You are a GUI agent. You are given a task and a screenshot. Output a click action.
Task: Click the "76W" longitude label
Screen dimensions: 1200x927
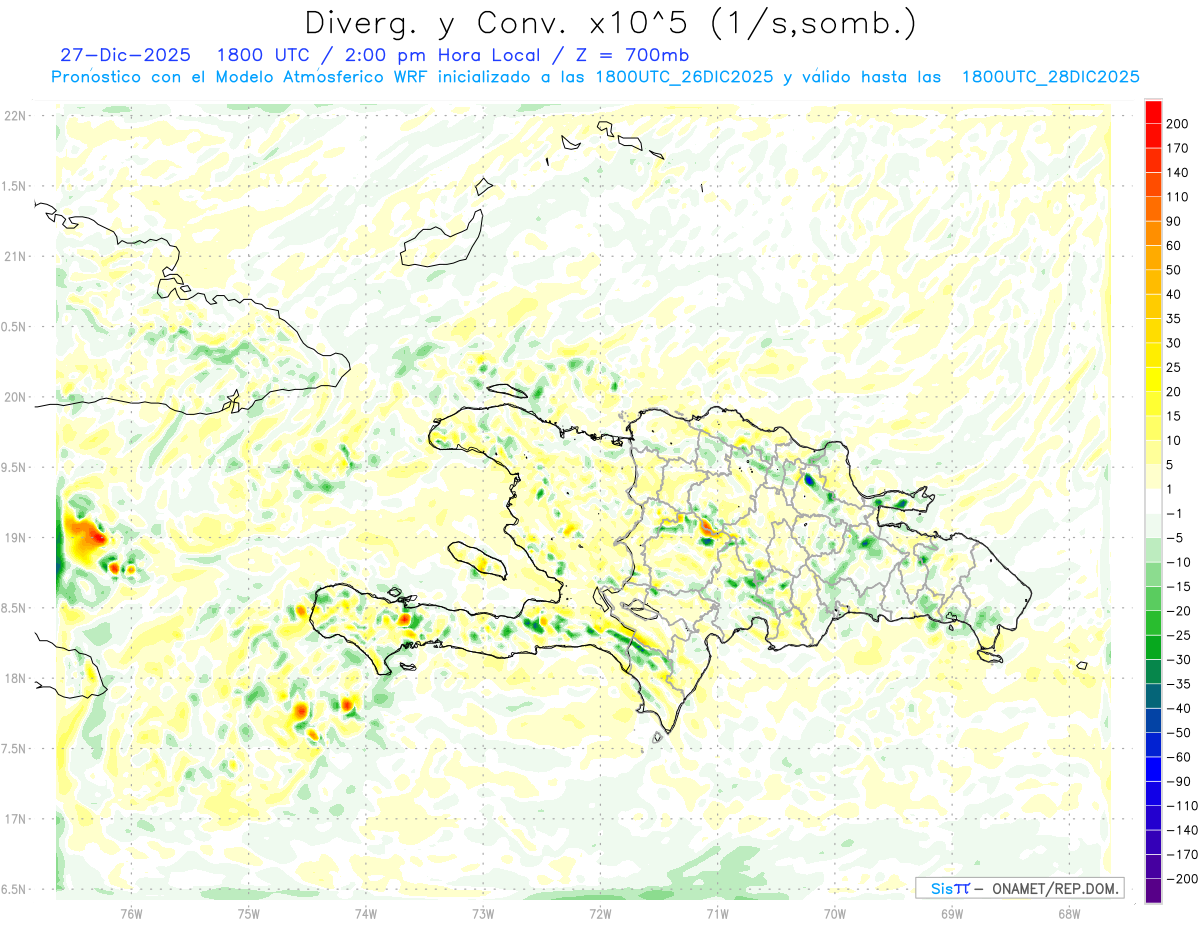pyautogui.click(x=131, y=913)
